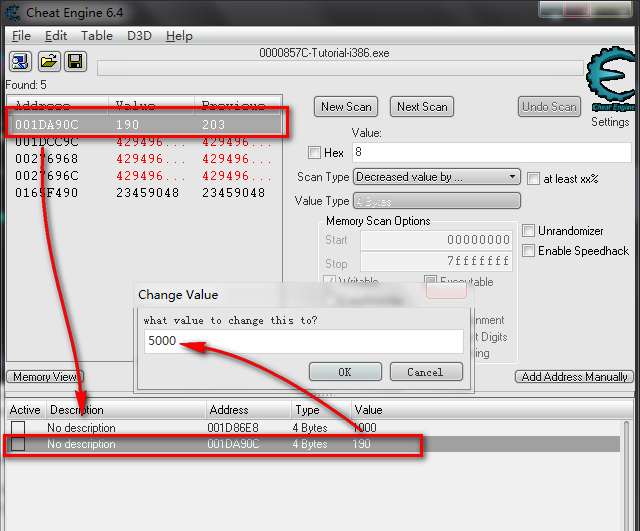Enable the Unrandomizer checkbox
This screenshot has width=640, height=531.
pos(528,231)
